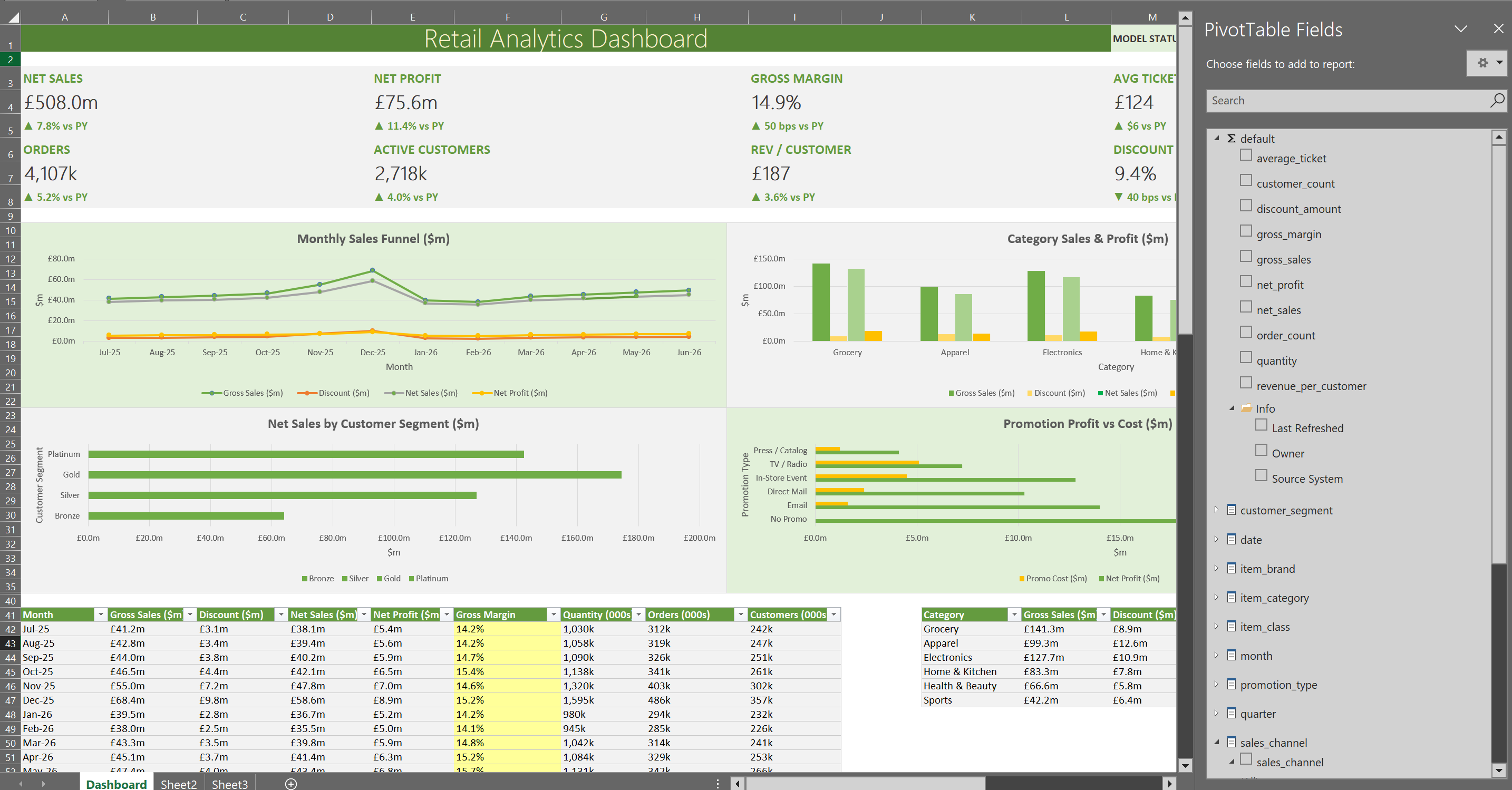
Task: Open the Month column filter dropdown
Action: pyautogui.click(x=101, y=615)
